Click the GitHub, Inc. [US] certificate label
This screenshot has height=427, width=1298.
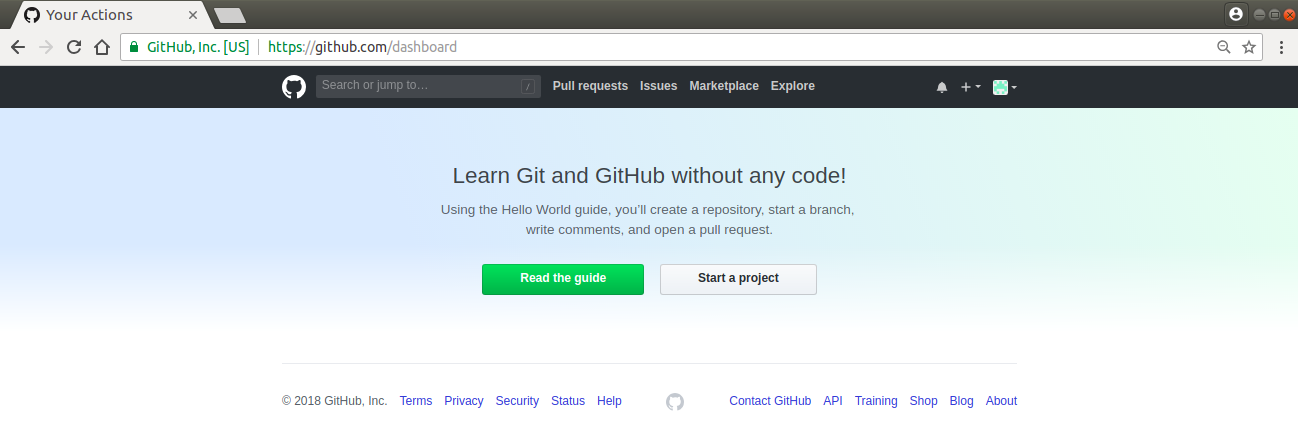(198, 47)
